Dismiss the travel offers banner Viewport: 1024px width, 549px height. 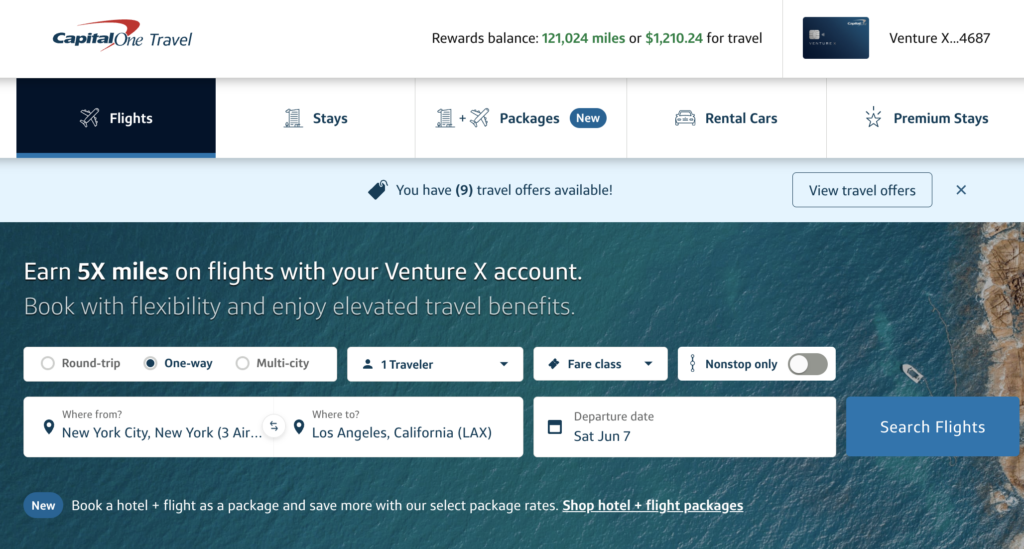pos(961,190)
